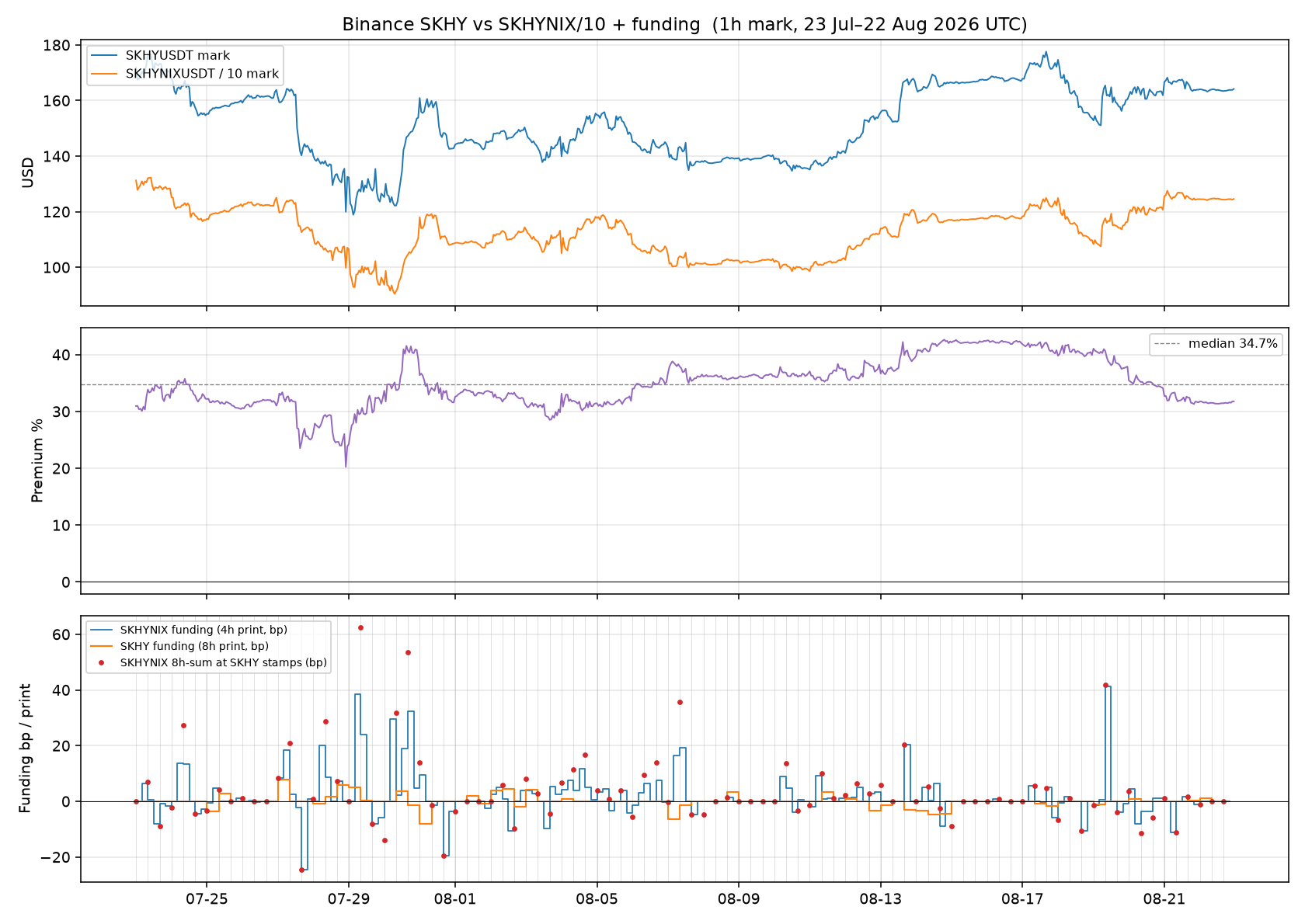The height and width of the screenshot is (924, 1305).
Task: Click the 140 tick on the USD axis
Action: click(x=57, y=157)
